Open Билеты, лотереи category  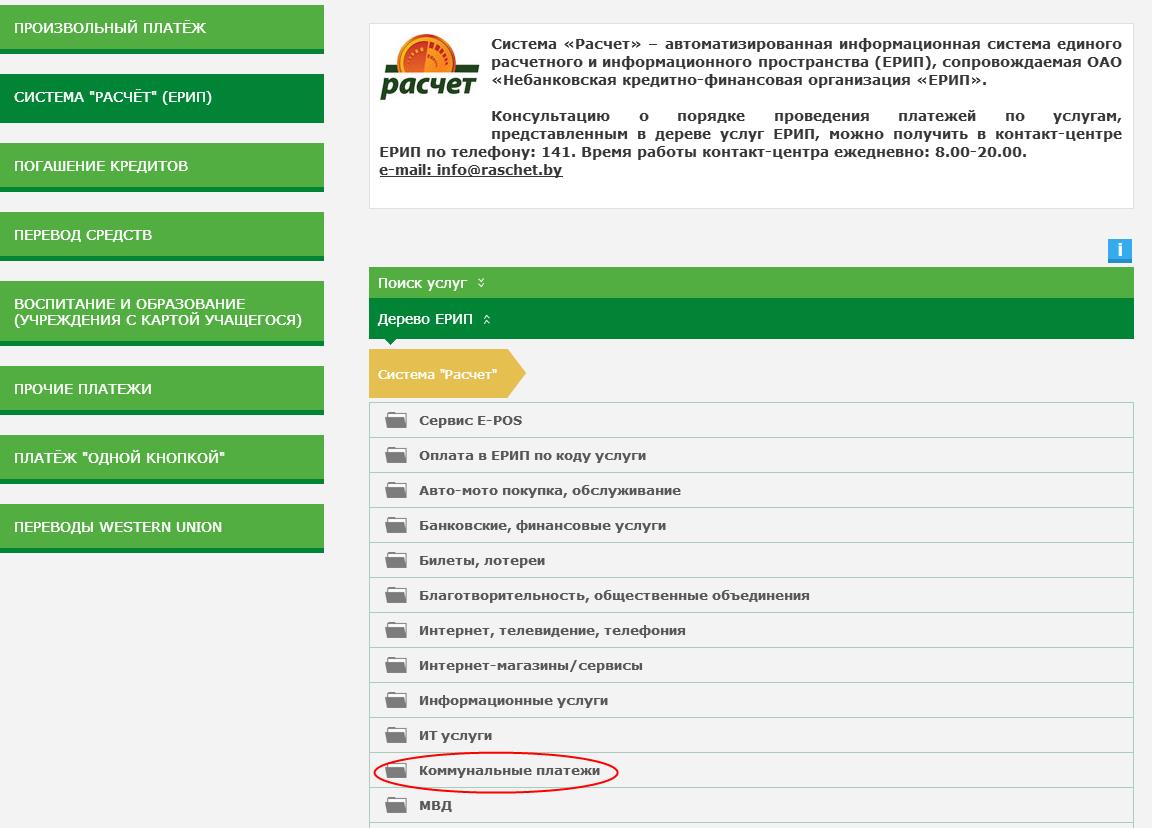click(751, 561)
